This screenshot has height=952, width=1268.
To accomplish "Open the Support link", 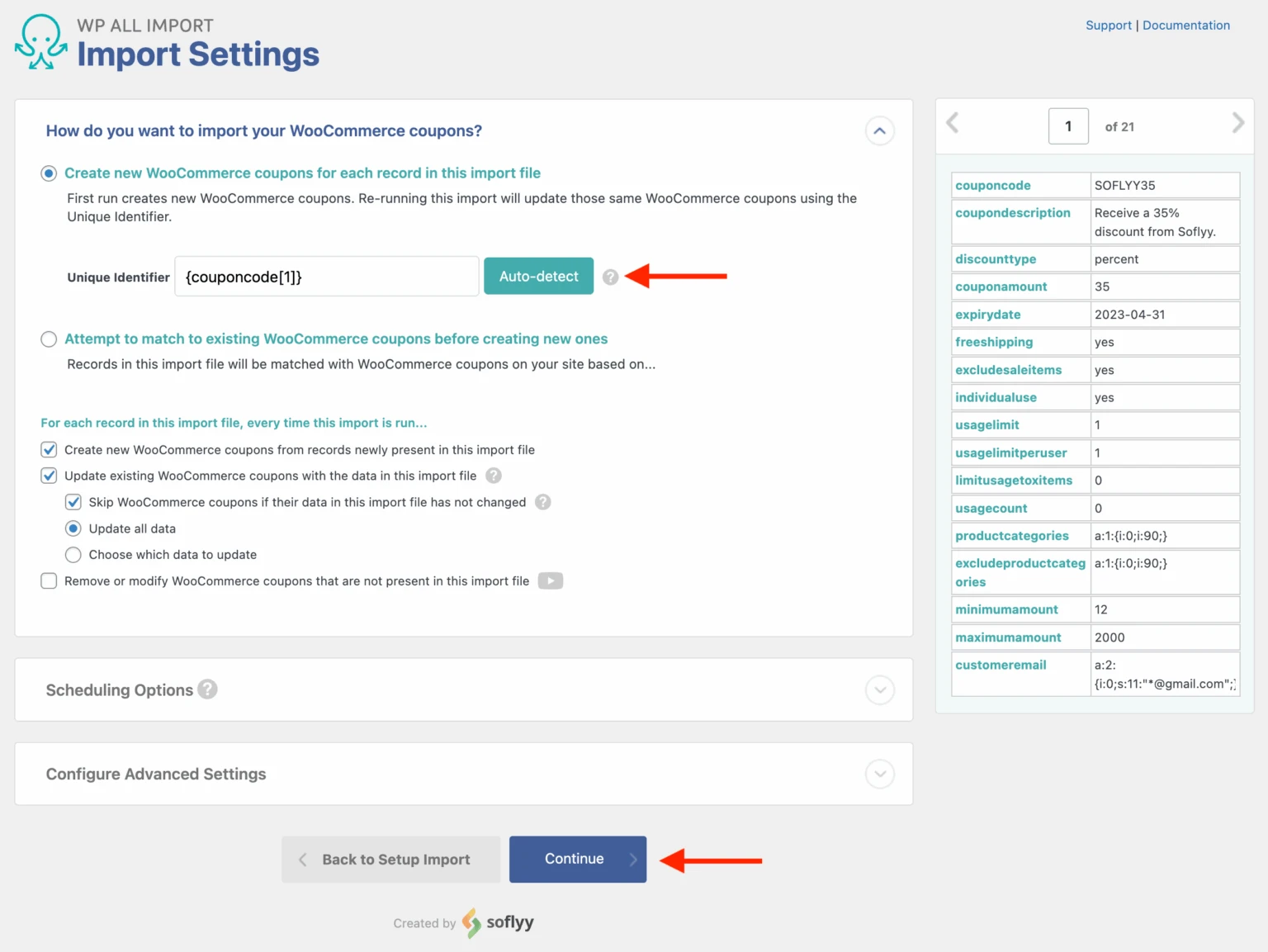I will (1108, 26).
